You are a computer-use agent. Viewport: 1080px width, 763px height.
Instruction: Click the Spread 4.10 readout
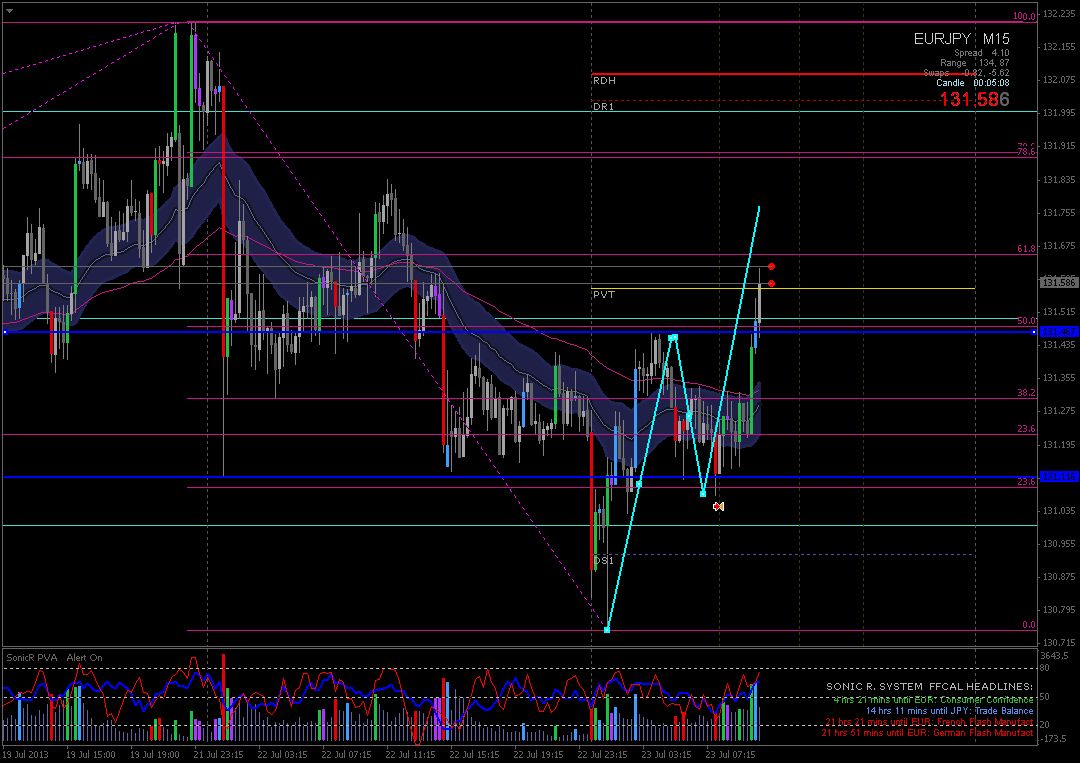[982, 53]
